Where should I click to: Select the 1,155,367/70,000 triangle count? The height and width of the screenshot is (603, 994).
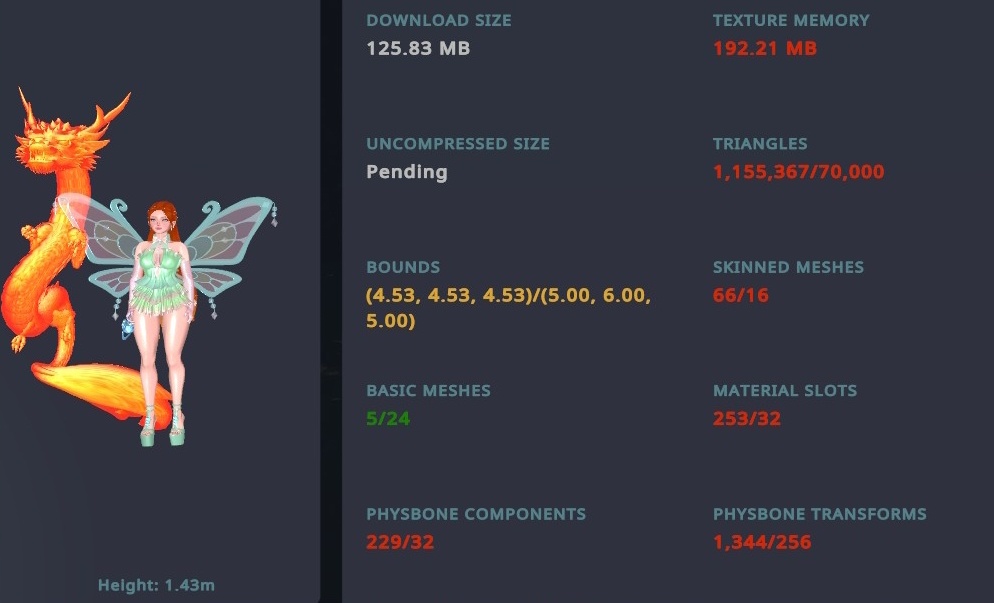(799, 172)
